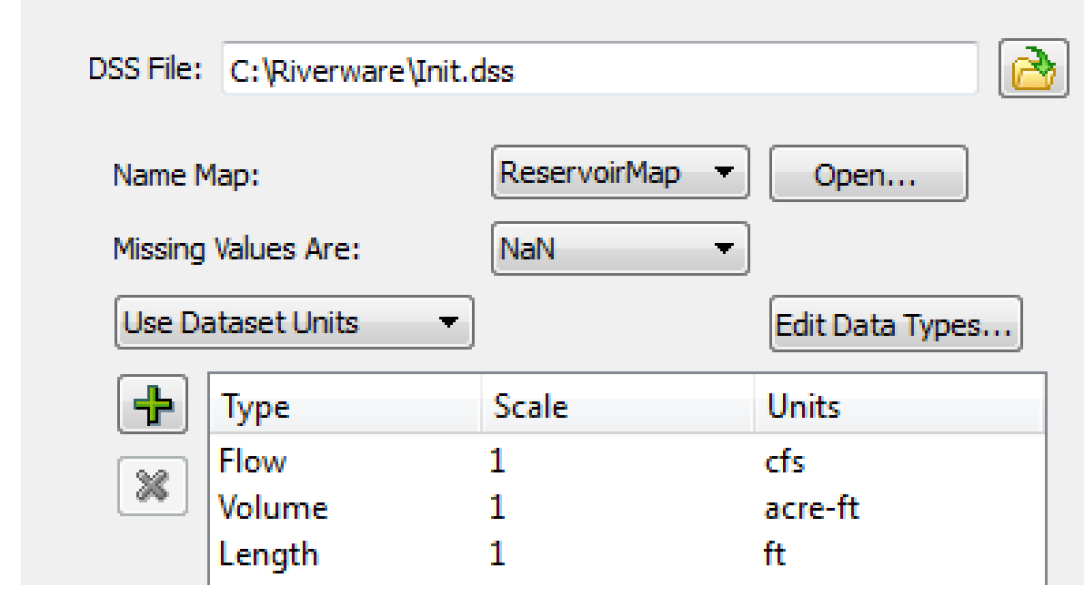Select the Length row in the table

[x=627, y=554]
